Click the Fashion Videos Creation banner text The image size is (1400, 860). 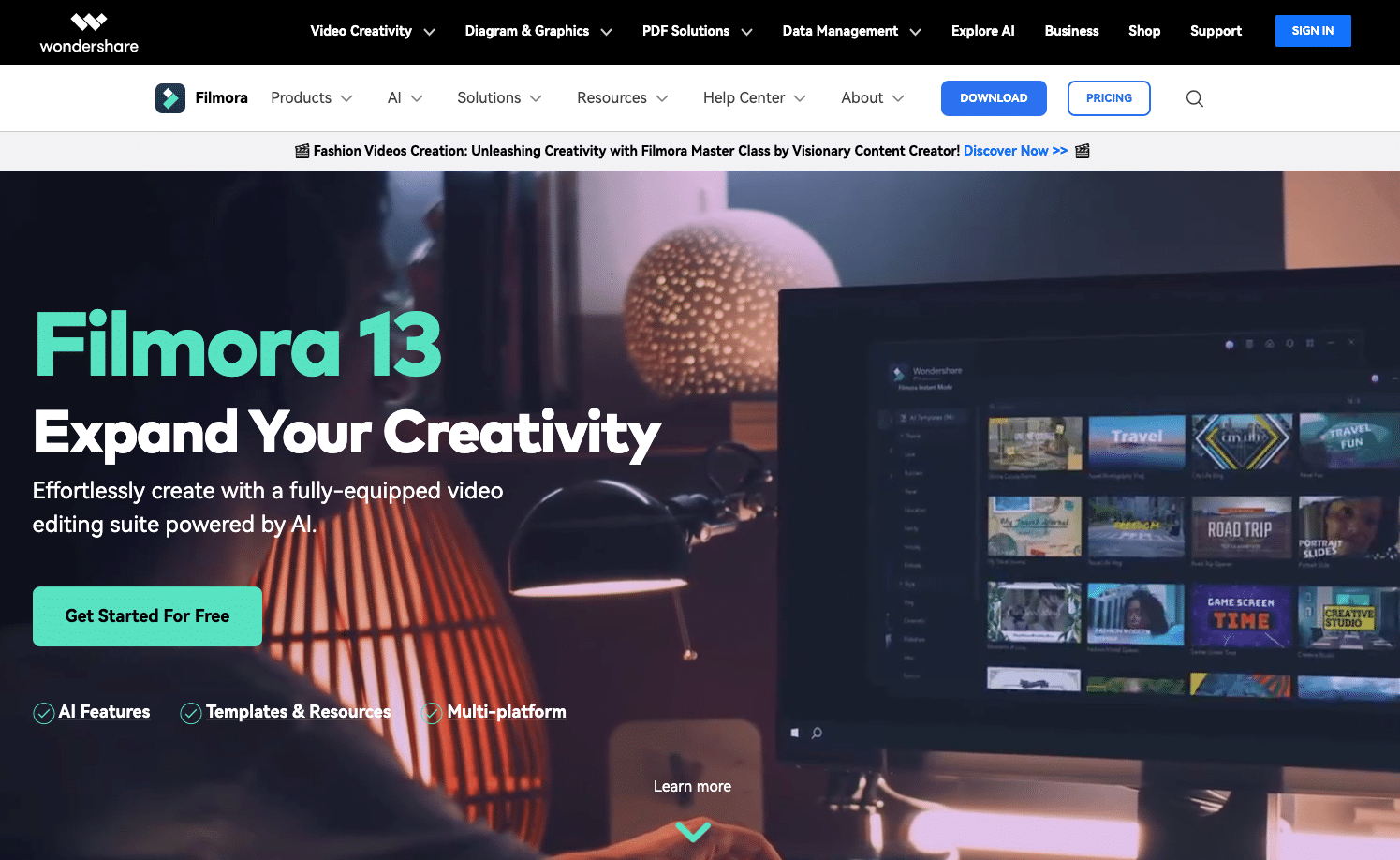636,151
